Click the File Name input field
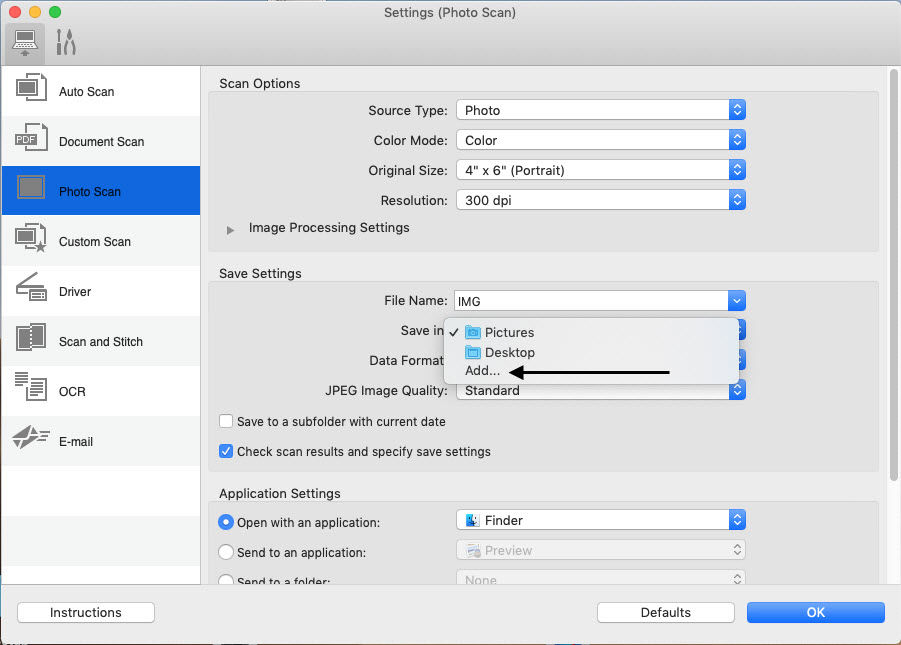The height and width of the screenshot is (645, 901). pyautogui.click(x=590, y=300)
